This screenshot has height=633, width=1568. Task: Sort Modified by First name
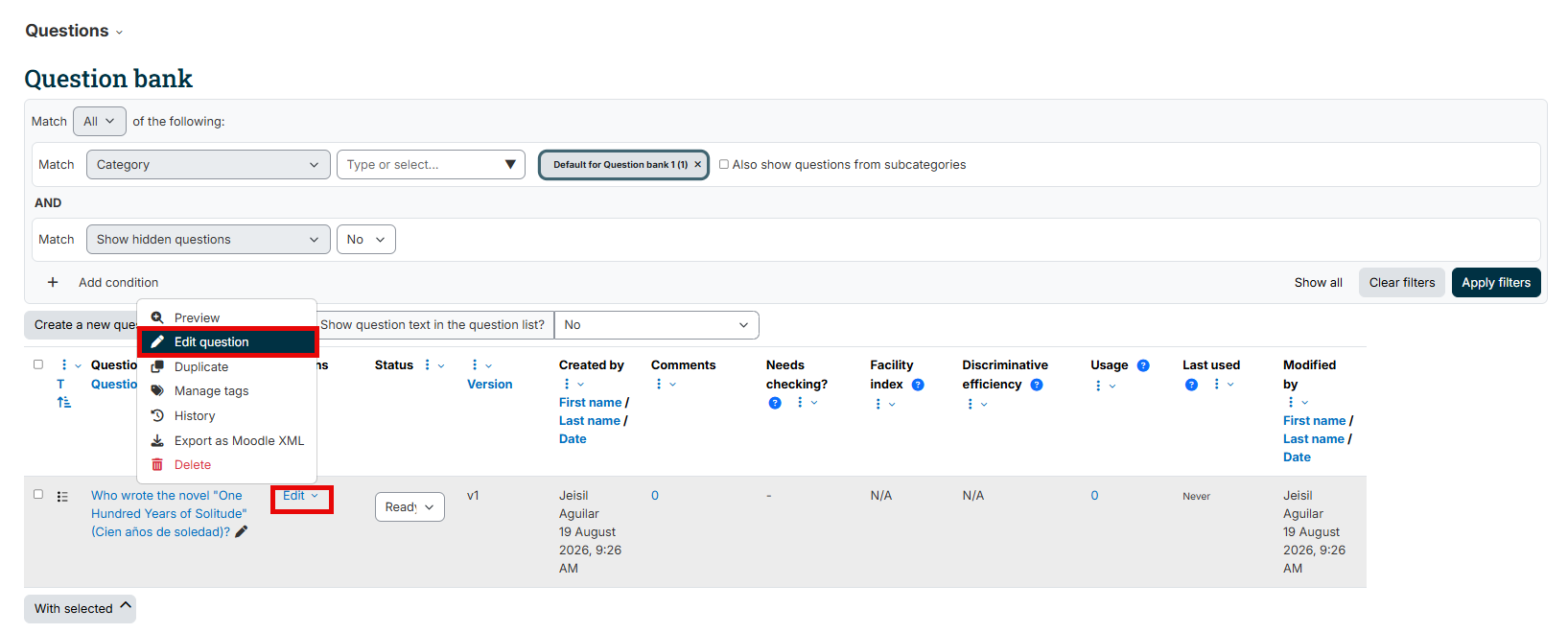click(1315, 421)
